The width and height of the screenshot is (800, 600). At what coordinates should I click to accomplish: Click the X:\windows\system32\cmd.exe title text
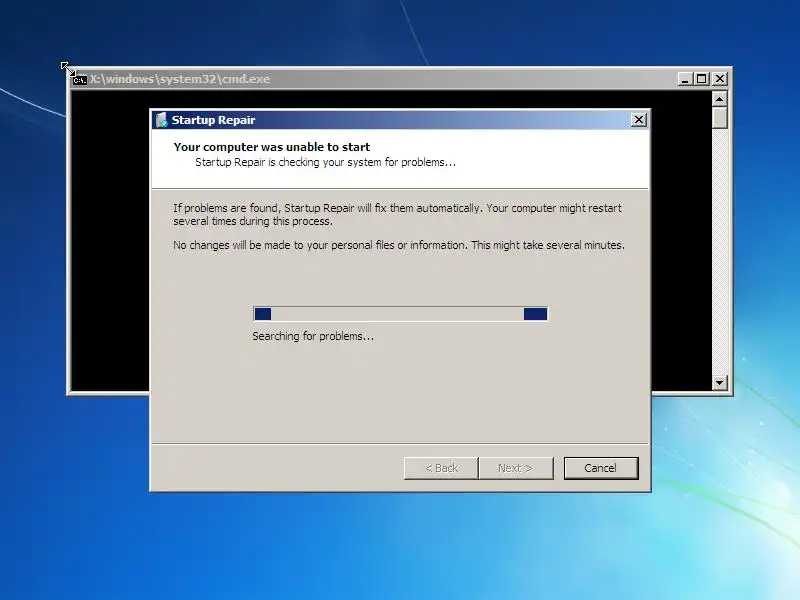(x=180, y=79)
